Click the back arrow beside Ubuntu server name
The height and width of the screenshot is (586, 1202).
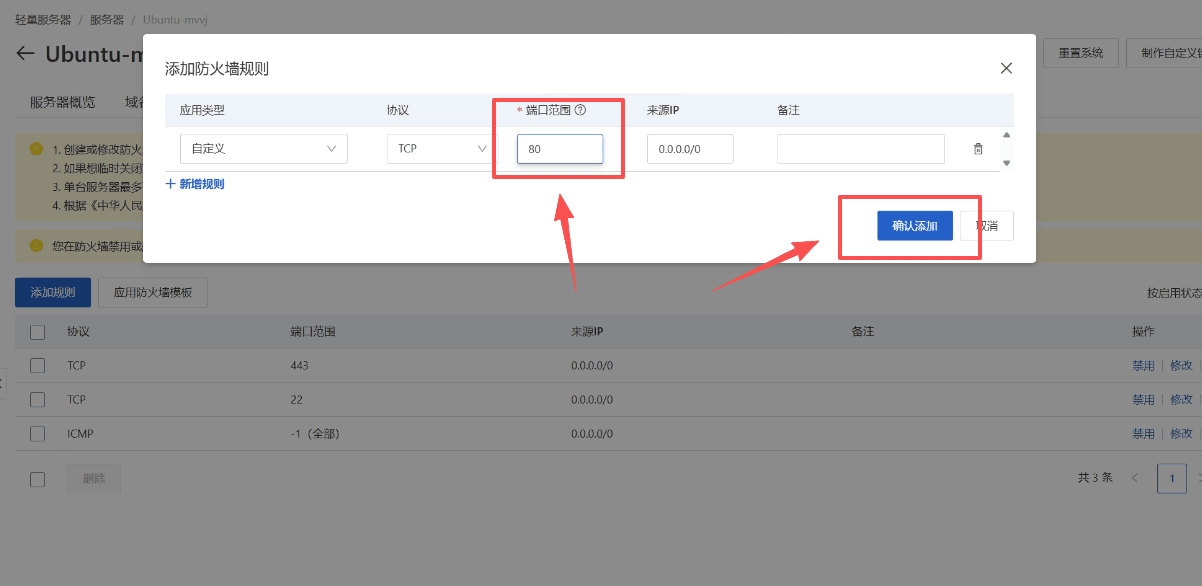25,54
